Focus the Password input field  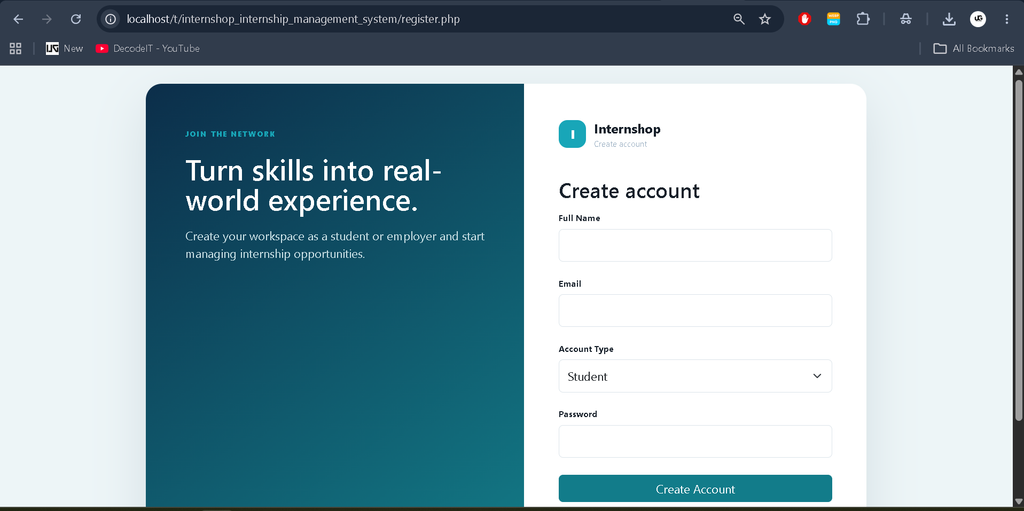click(x=695, y=441)
